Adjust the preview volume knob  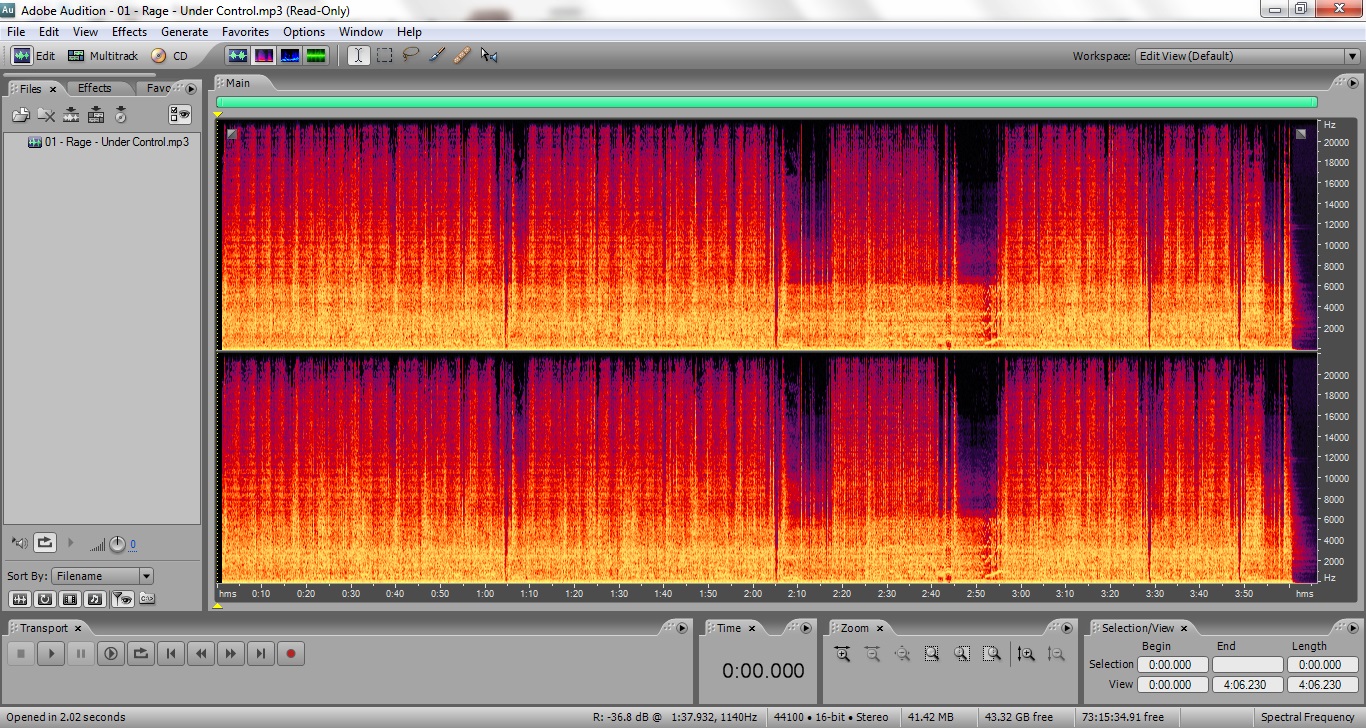pos(117,544)
